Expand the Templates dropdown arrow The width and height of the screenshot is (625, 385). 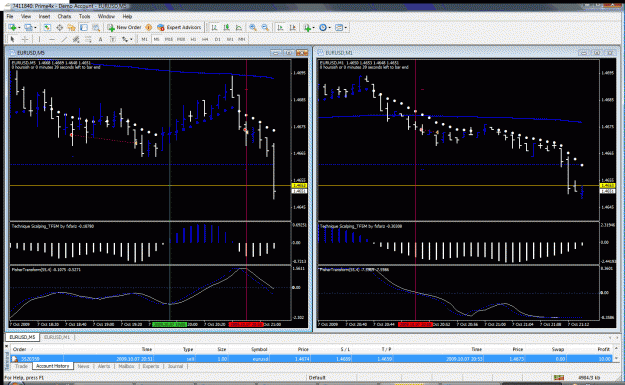(346, 28)
